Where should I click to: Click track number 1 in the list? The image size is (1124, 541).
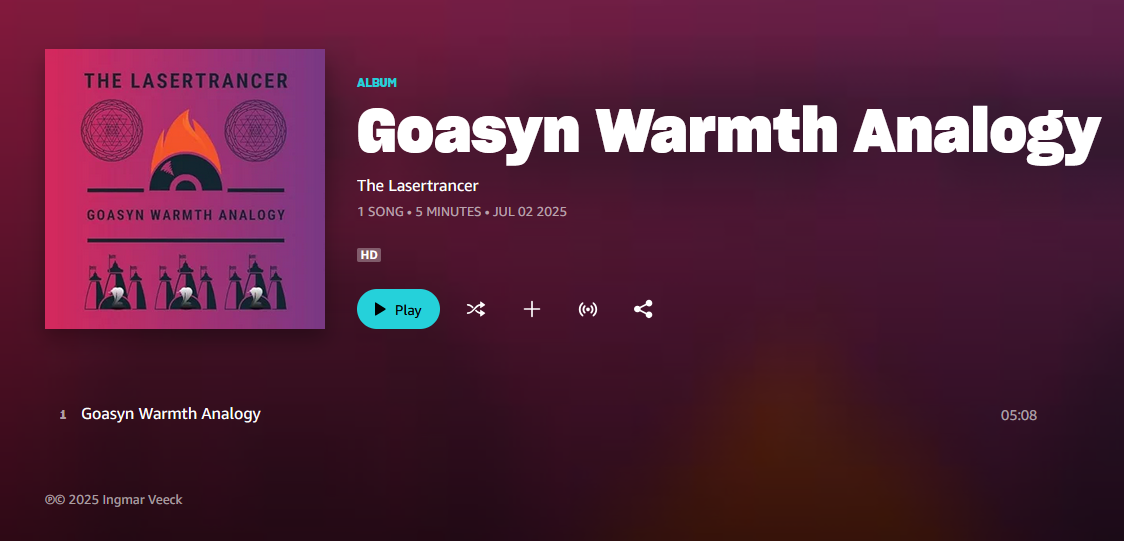pos(63,415)
